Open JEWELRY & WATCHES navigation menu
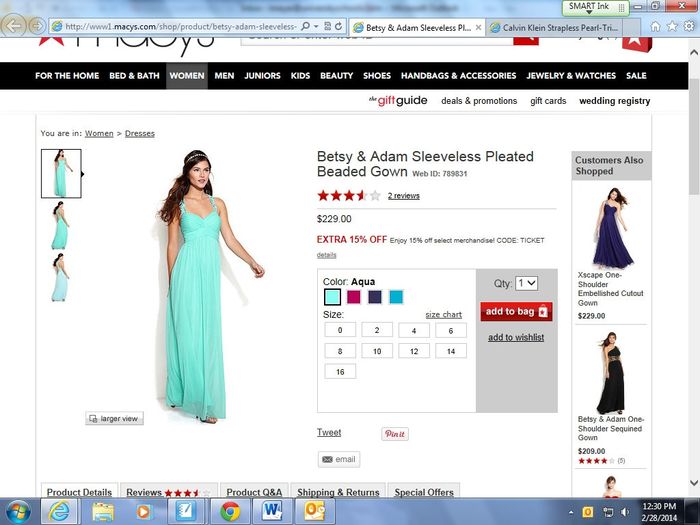The image size is (700, 525). pos(571,75)
